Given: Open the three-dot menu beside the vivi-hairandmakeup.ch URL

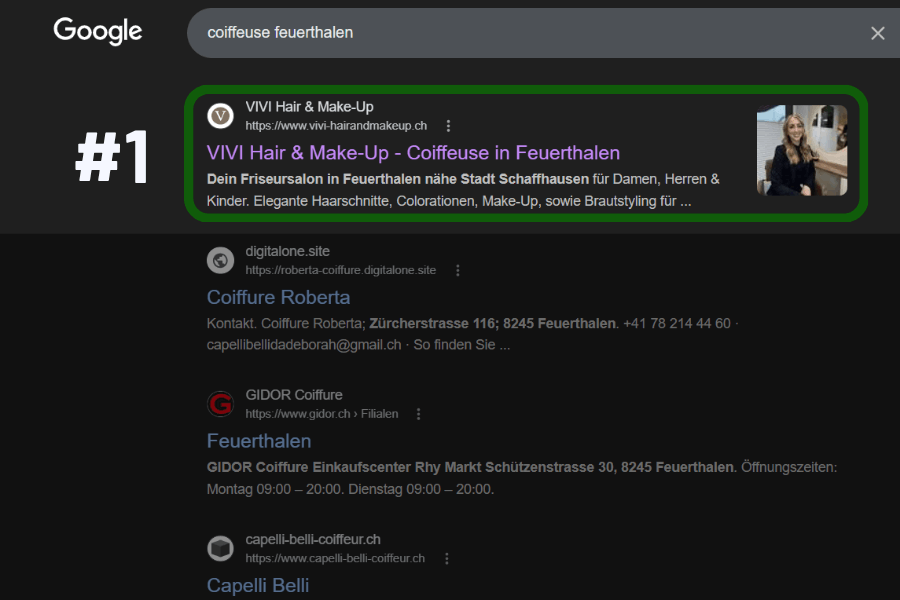Looking at the screenshot, I should [448, 126].
